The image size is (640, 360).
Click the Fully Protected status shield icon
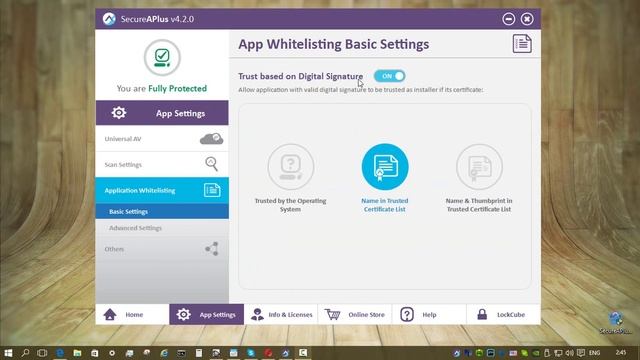point(162,57)
